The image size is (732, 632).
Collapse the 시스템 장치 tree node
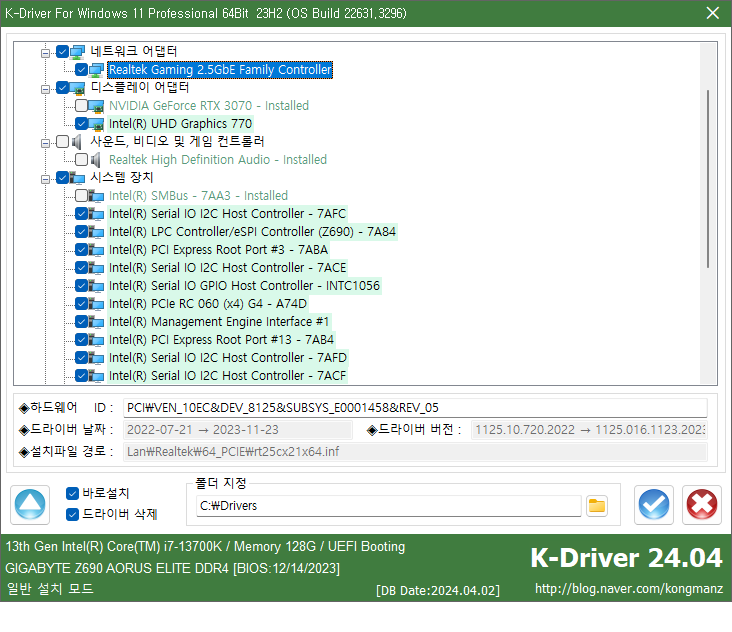tap(45, 179)
